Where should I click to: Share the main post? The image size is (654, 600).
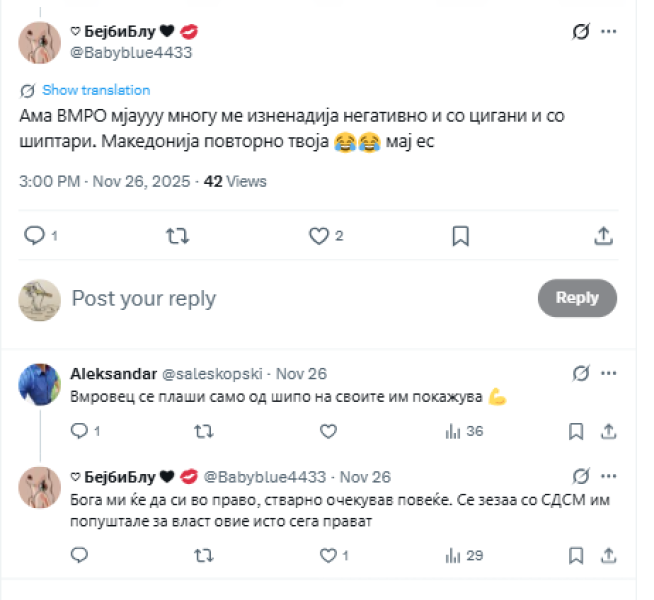pyautogui.click(x=603, y=236)
